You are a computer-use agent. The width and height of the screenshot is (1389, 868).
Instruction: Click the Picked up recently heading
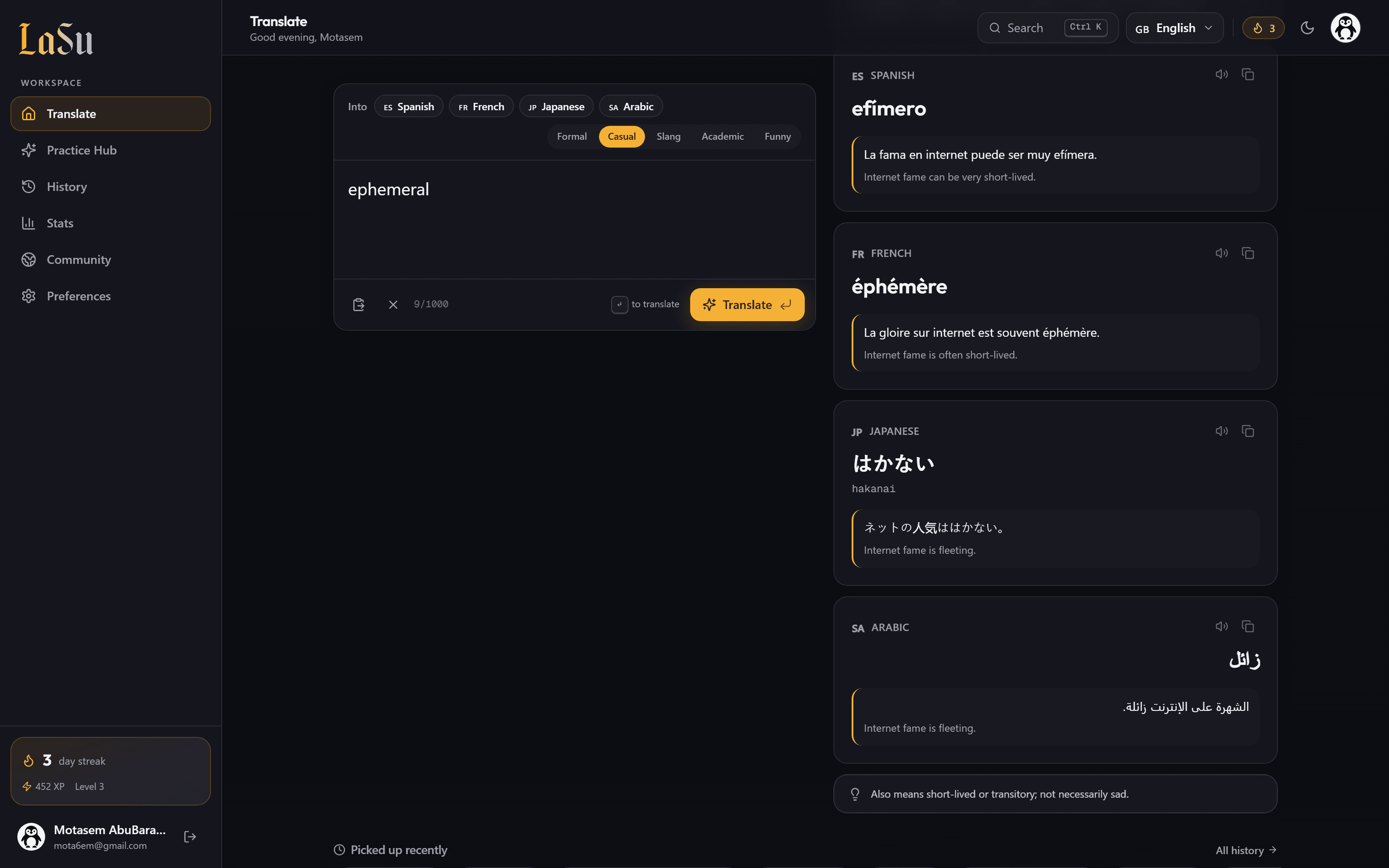[x=398, y=850]
